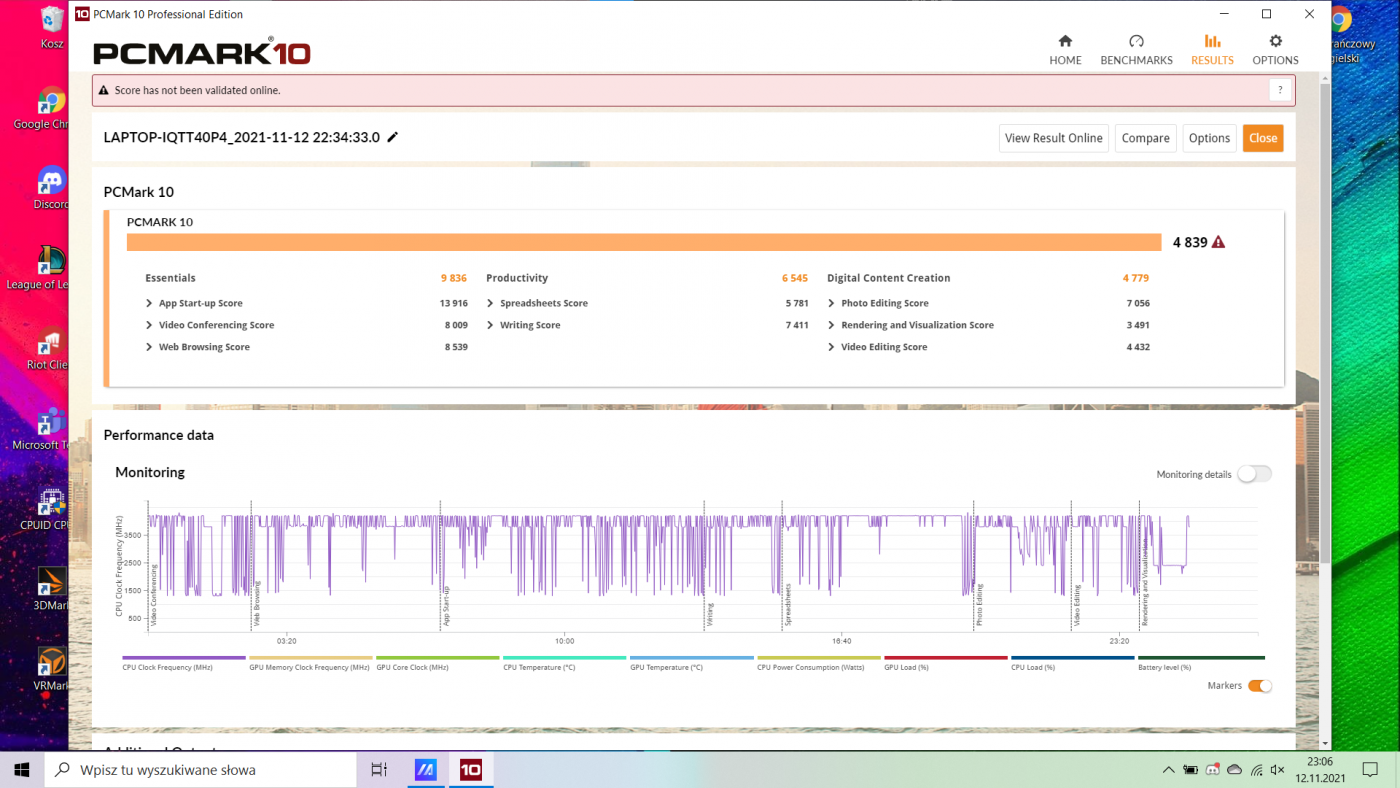Image resolution: width=1400 pixels, height=788 pixels.
Task: Toggle the GPU Memory Clock Frequency legend series
Action: 310,663
